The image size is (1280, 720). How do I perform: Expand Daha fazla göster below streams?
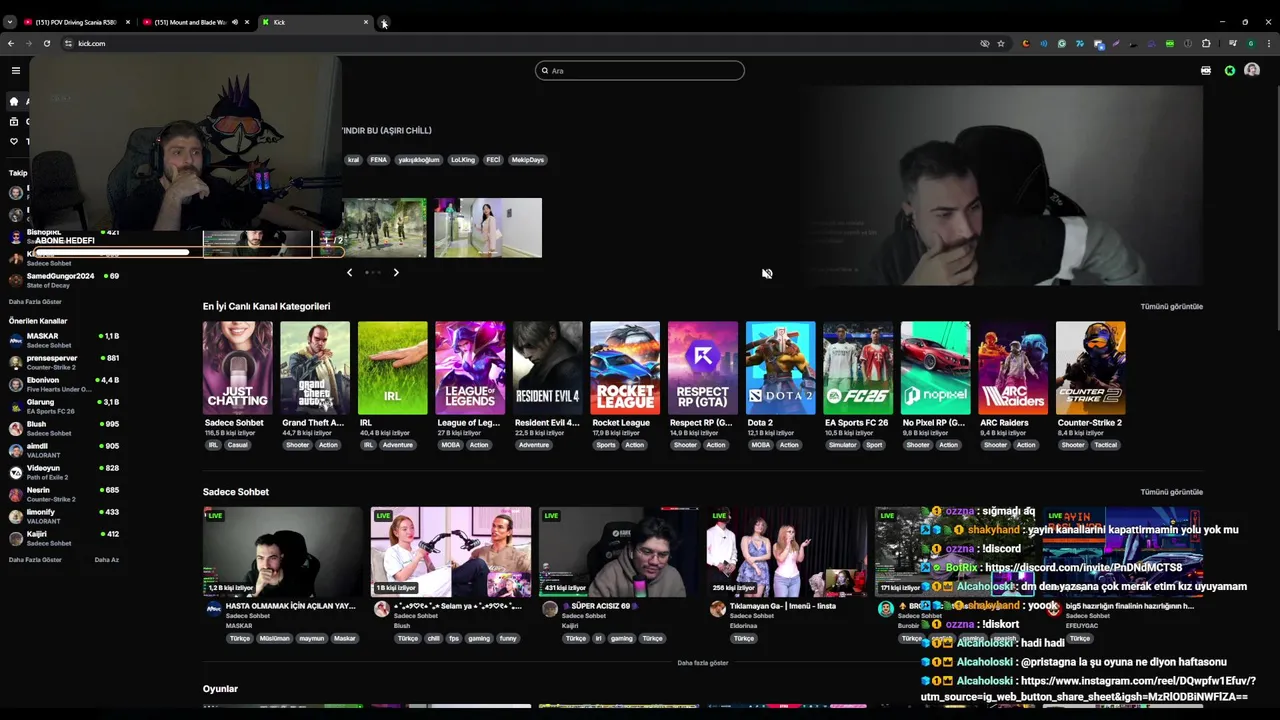702,663
